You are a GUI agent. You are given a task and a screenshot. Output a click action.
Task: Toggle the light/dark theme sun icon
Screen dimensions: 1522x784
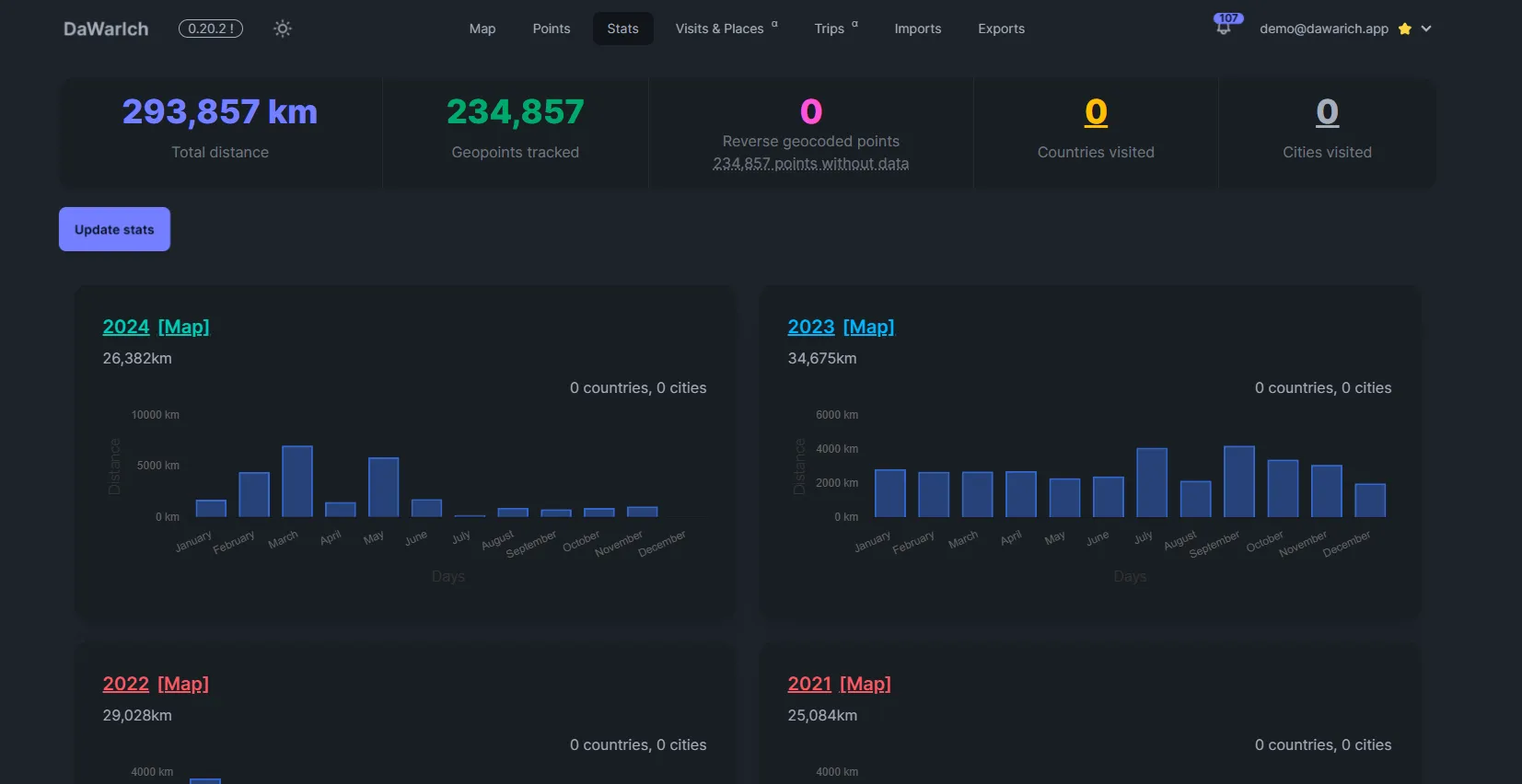tap(283, 29)
